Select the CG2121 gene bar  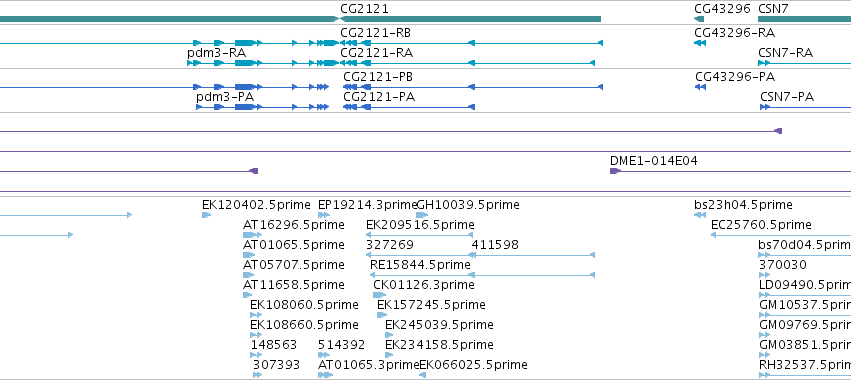[471, 19]
